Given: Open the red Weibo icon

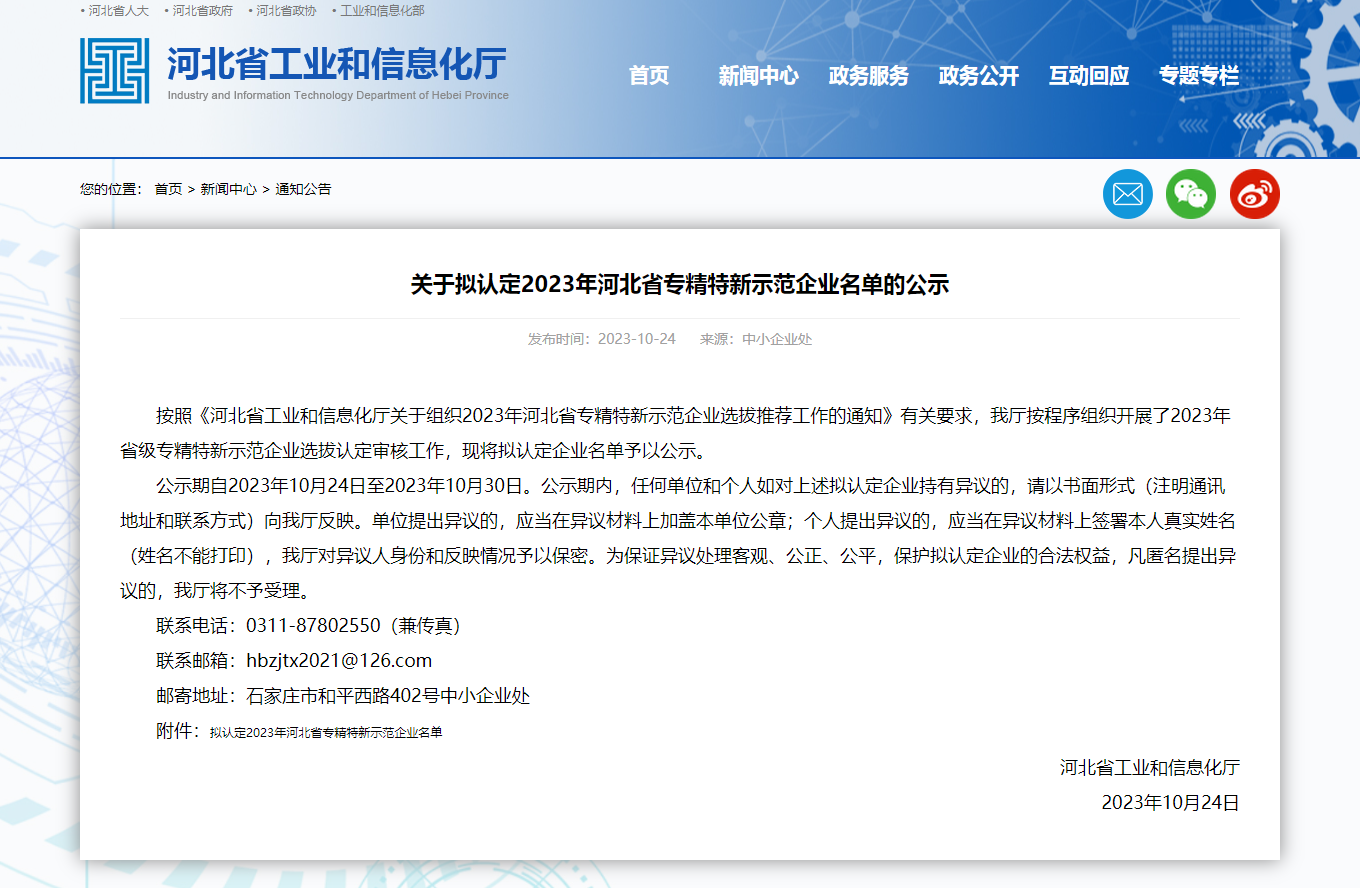Looking at the screenshot, I should (x=1255, y=194).
